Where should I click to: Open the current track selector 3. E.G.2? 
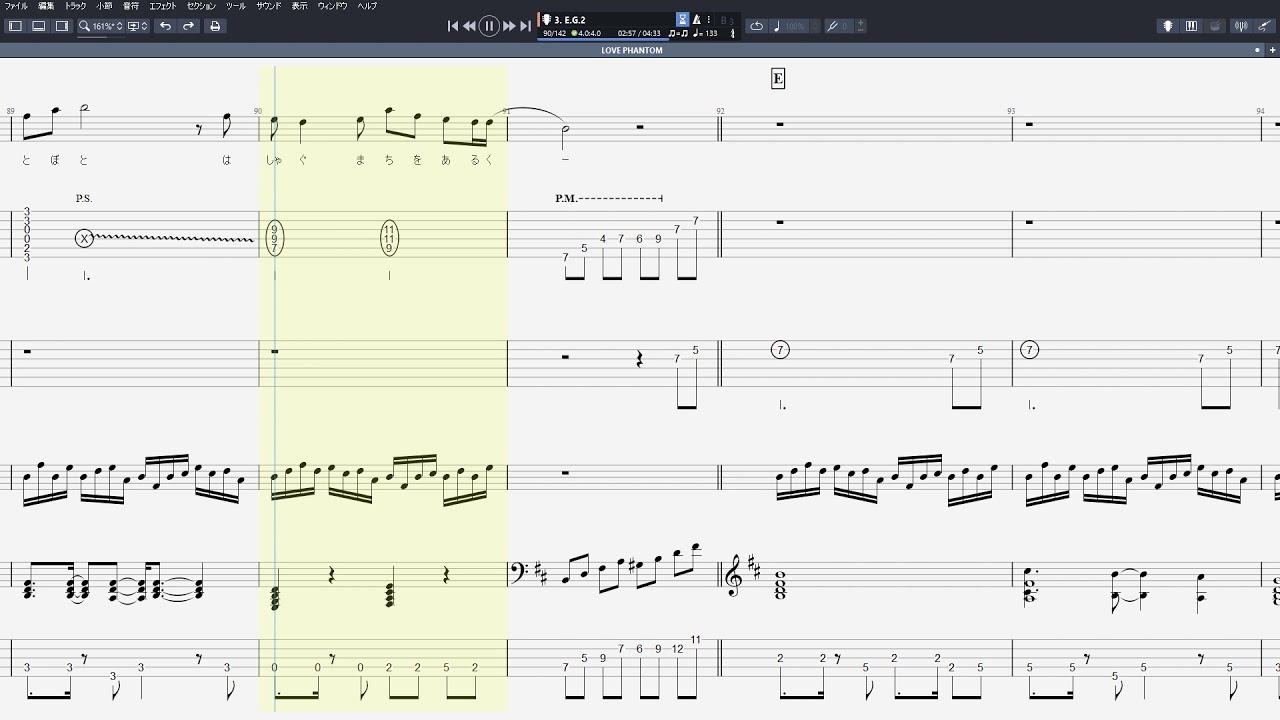click(x=568, y=19)
